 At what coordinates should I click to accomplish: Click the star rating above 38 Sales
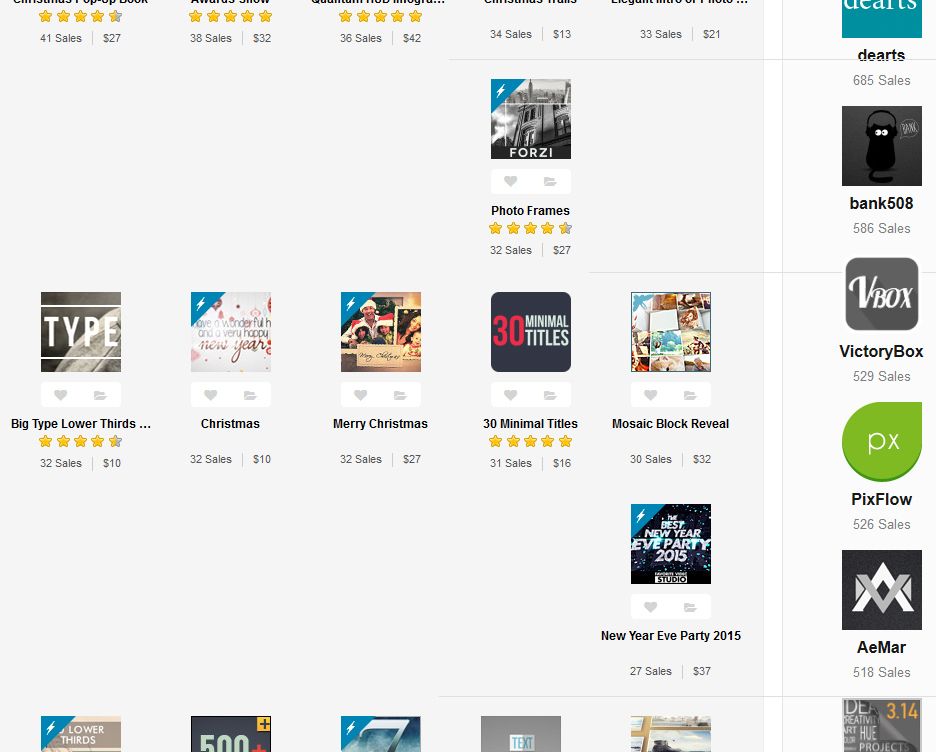click(230, 16)
